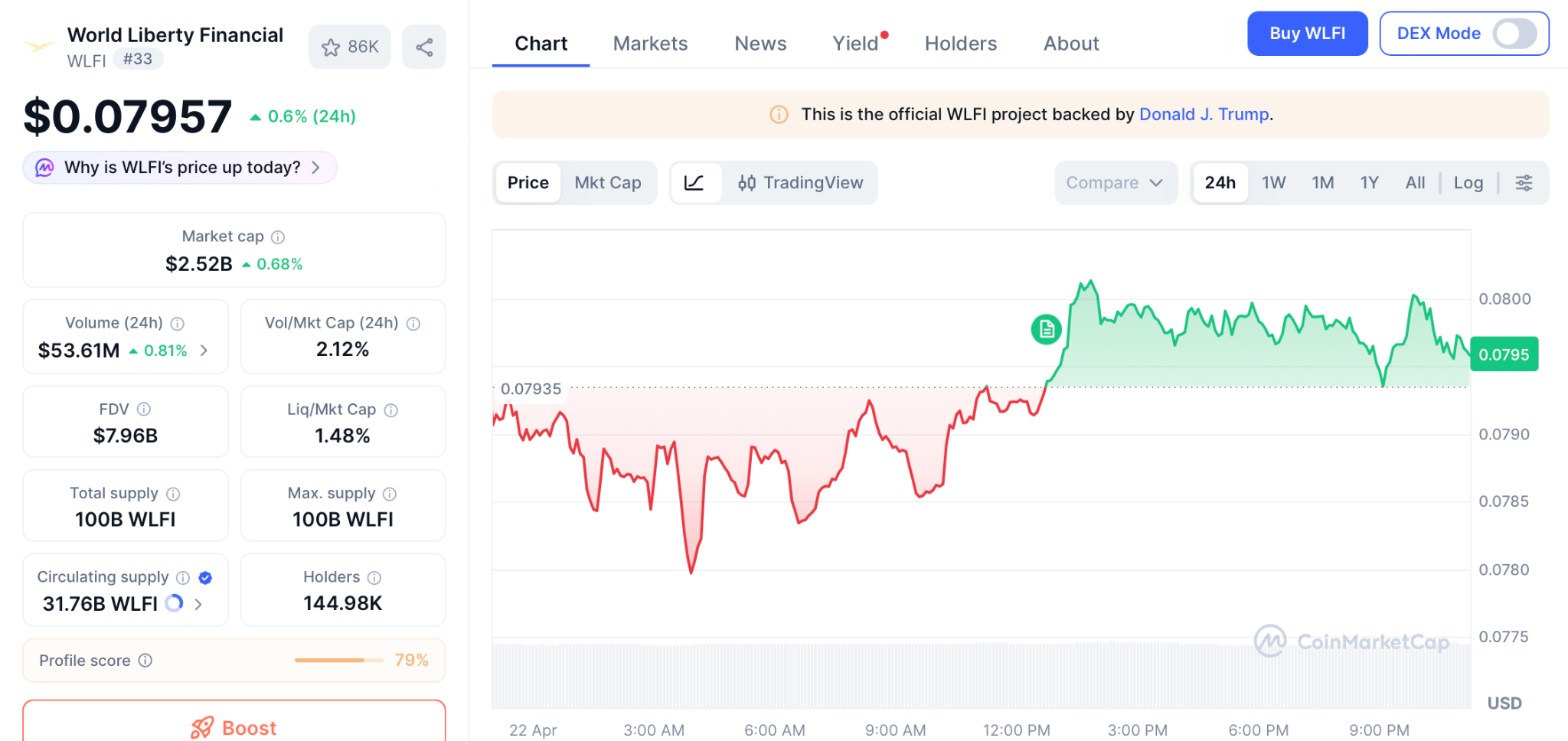Click the Profile score progress bar
The image size is (1568, 741).
tap(338, 660)
